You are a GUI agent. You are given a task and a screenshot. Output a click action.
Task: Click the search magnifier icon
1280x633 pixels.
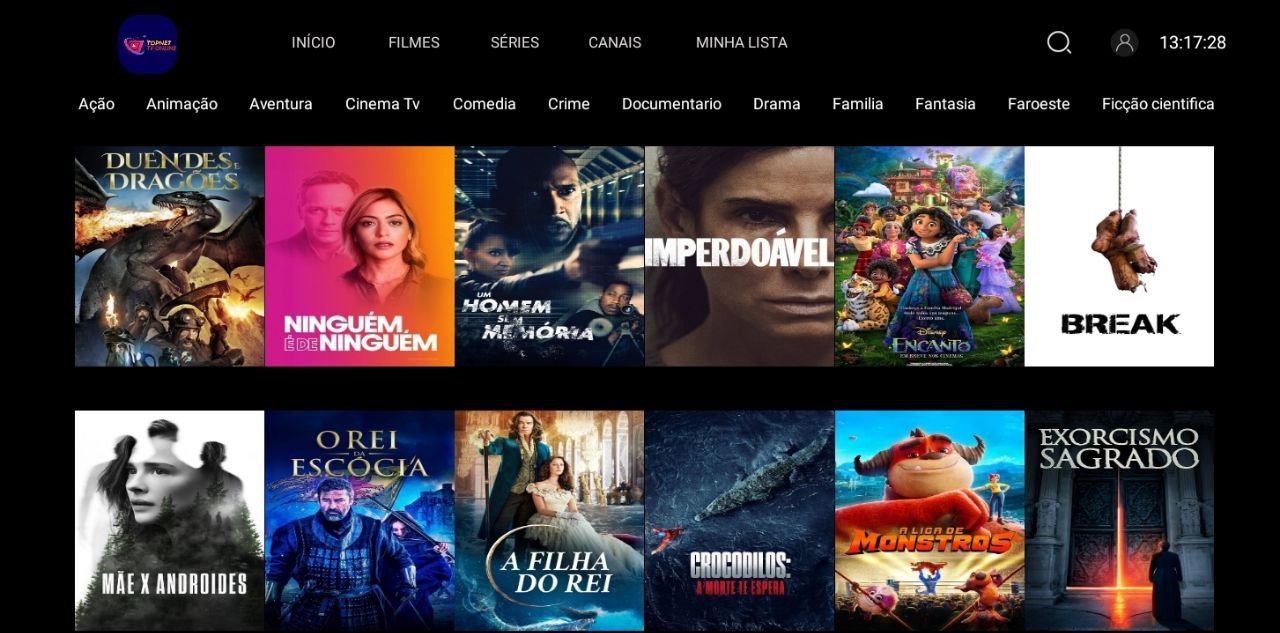(1059, 43)
